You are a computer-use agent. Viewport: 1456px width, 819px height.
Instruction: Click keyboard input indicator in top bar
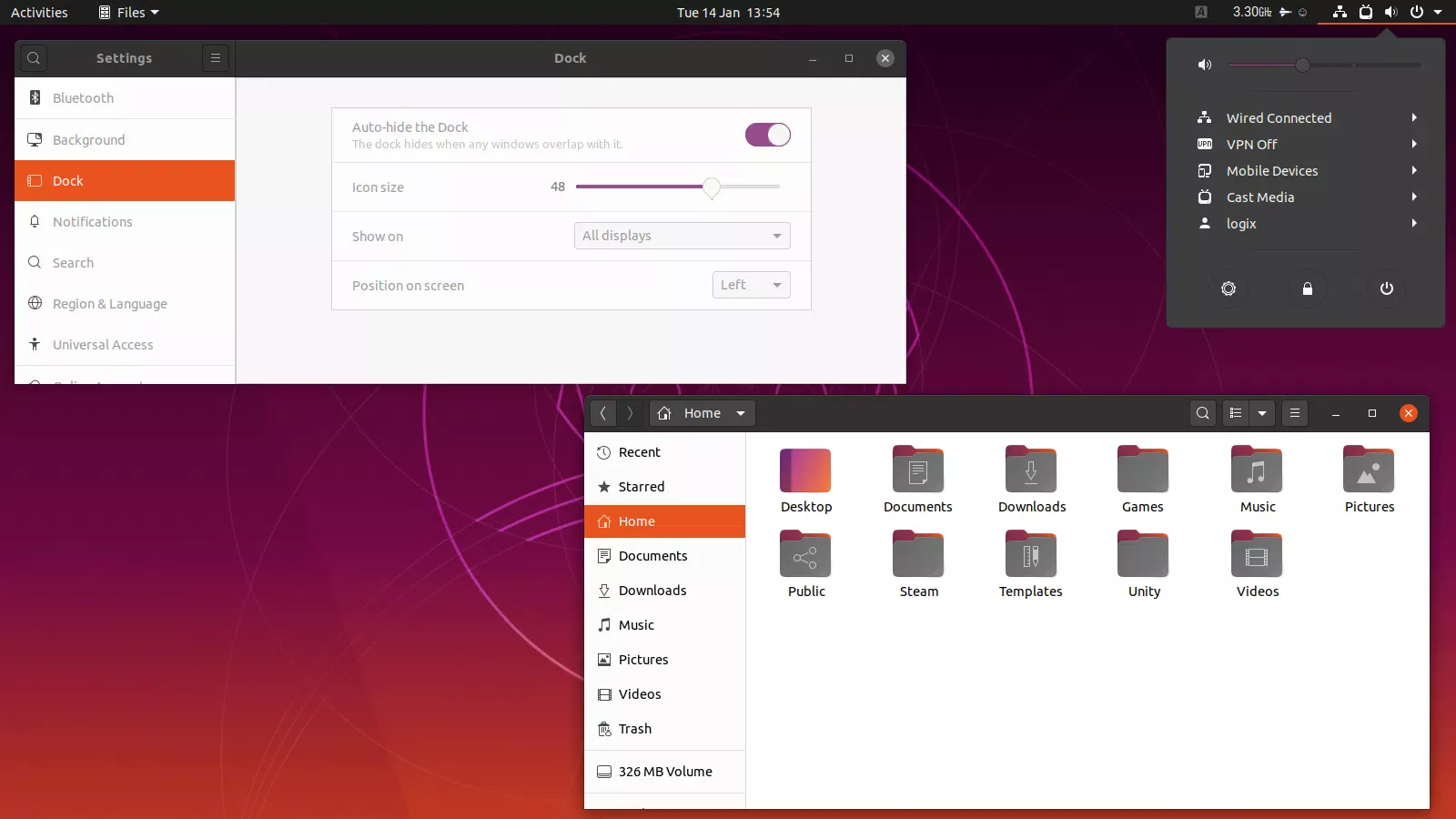pos(1201,12)
